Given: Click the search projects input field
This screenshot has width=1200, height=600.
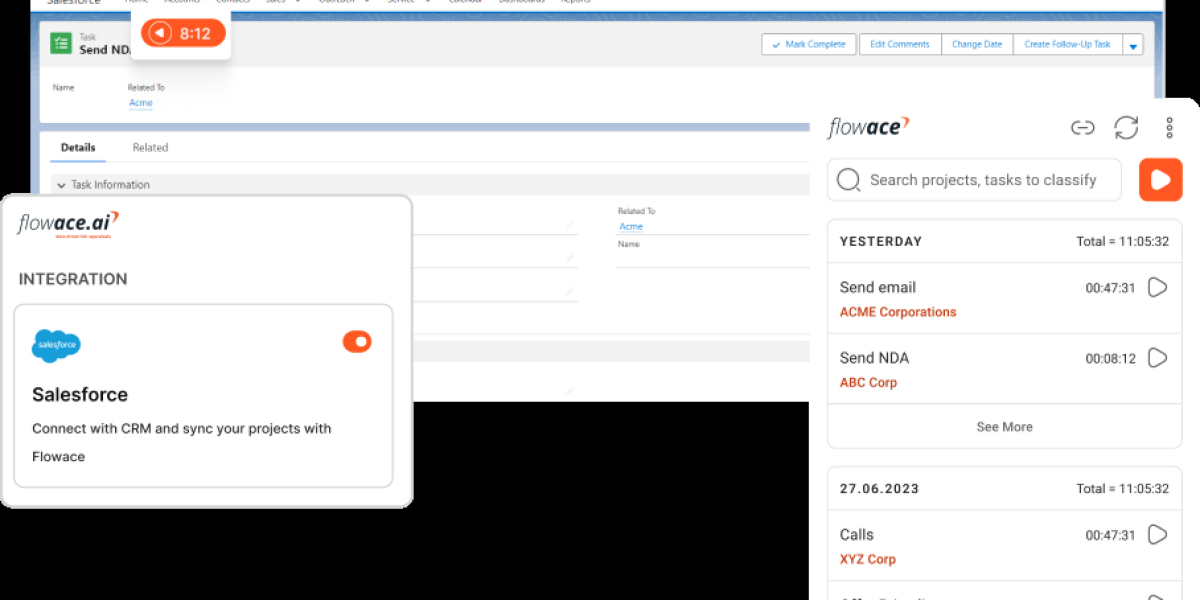Looking at the screenshot, I should click(x=973, y=180).
